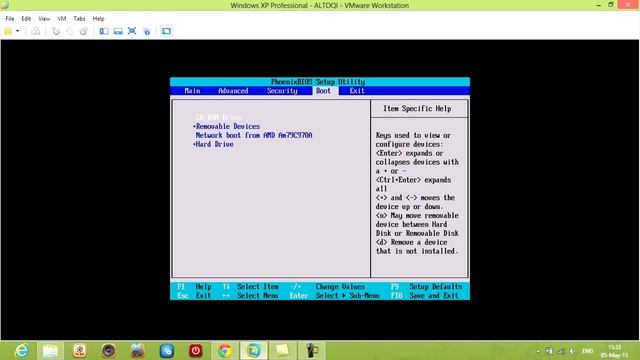Viewport: 640px width, 360px height.
Task: Toggle the thumbnail bar view icon
Action: (x=118, y=31)
